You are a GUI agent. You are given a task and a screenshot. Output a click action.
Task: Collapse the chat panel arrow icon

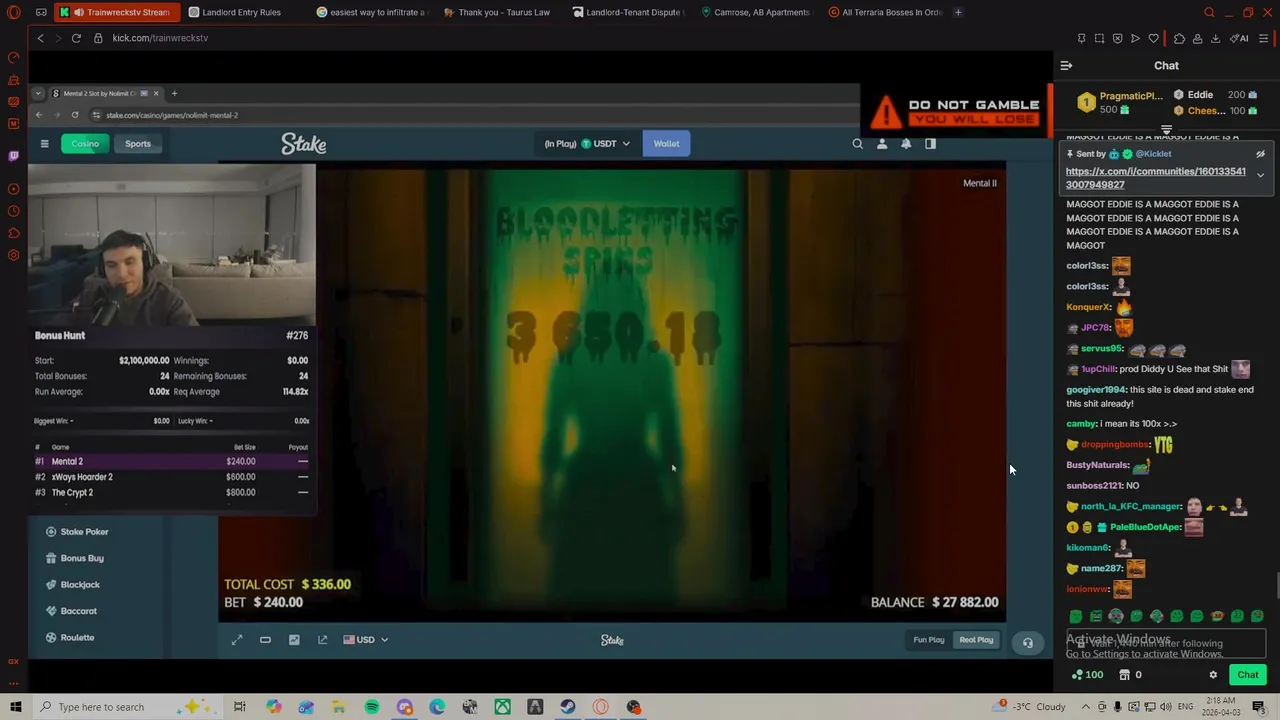[x=1066, y=65]
